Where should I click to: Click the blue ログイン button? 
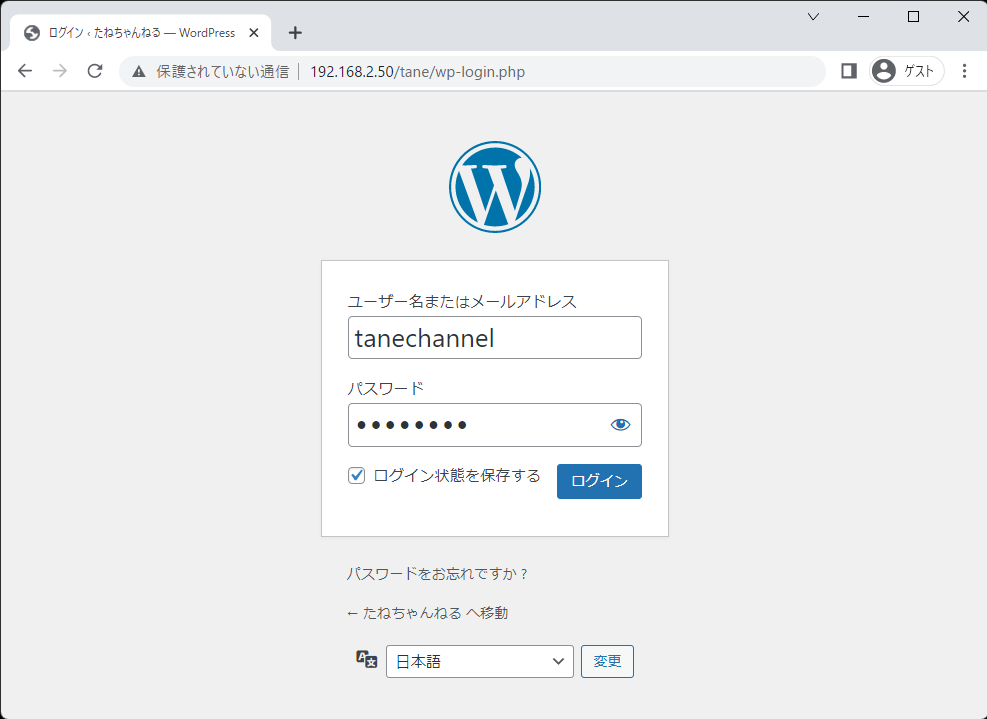tap(599, 482)
